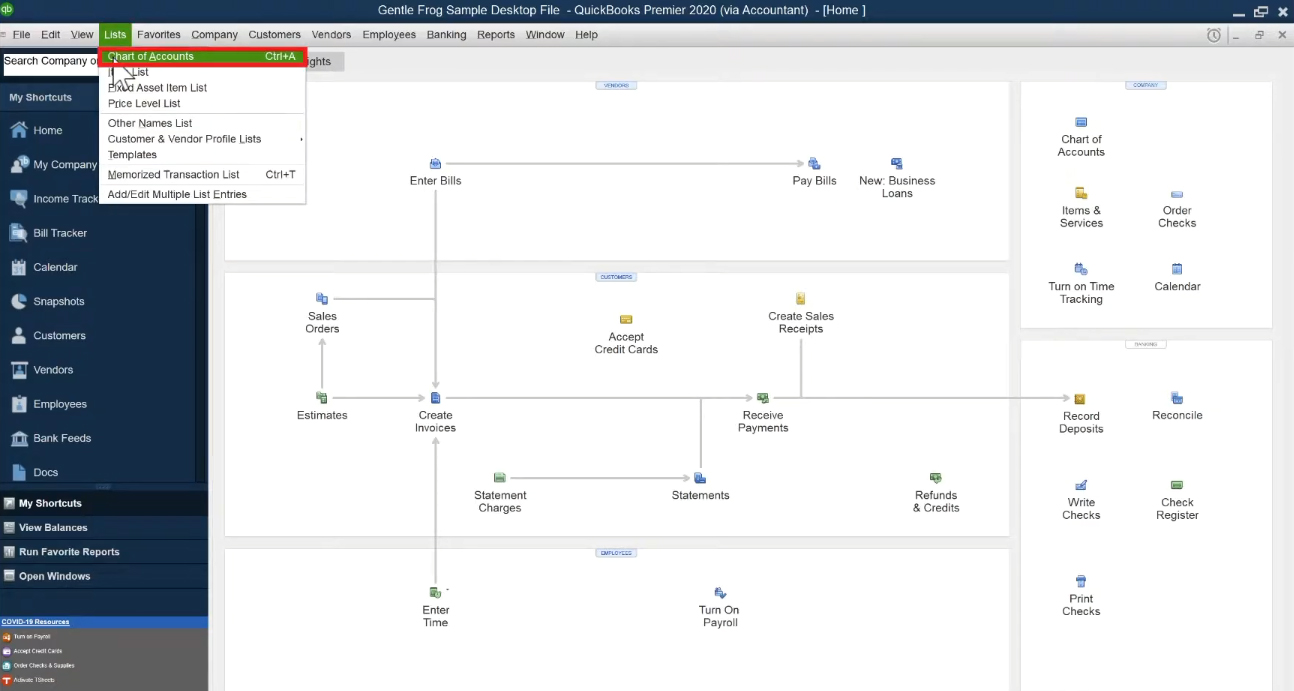Viewport: 1294px width, 691px height.
Task: Open the Refunds & Credits icon
Action: click(x=935, y=479)
